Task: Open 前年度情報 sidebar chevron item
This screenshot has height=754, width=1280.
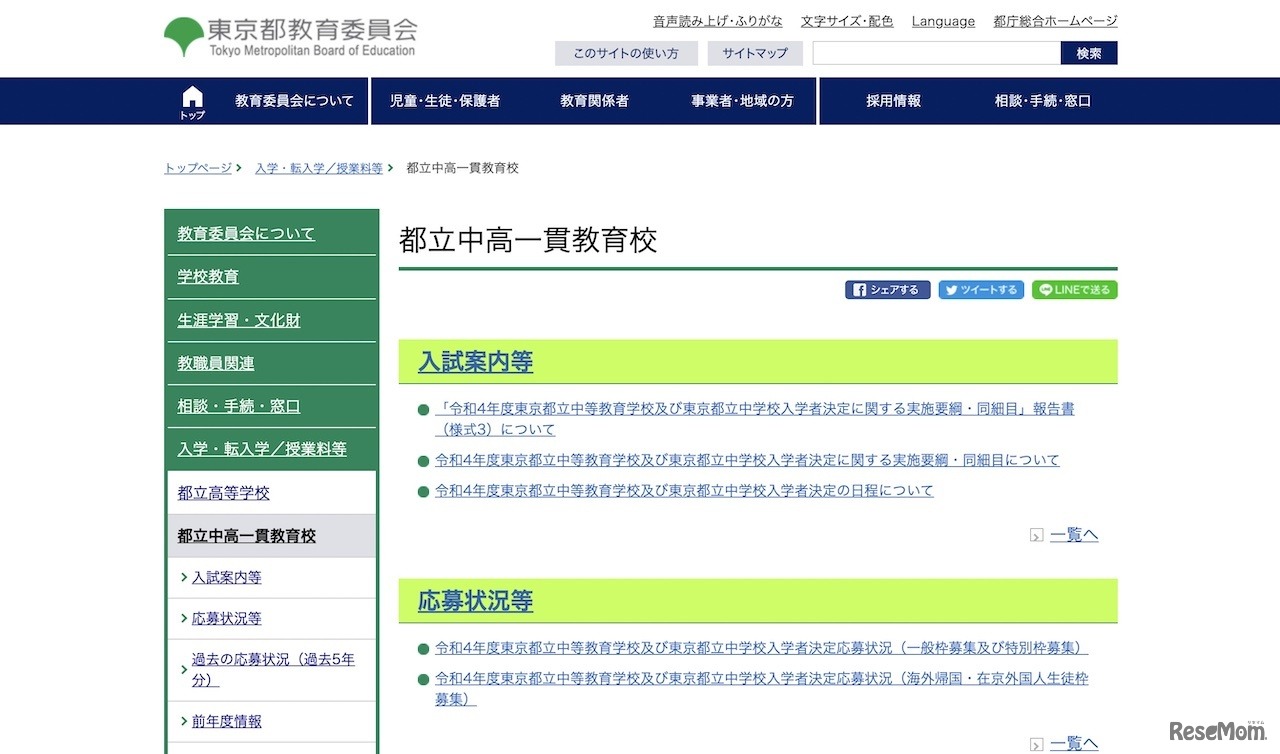Action: click(x=226, y=721)
